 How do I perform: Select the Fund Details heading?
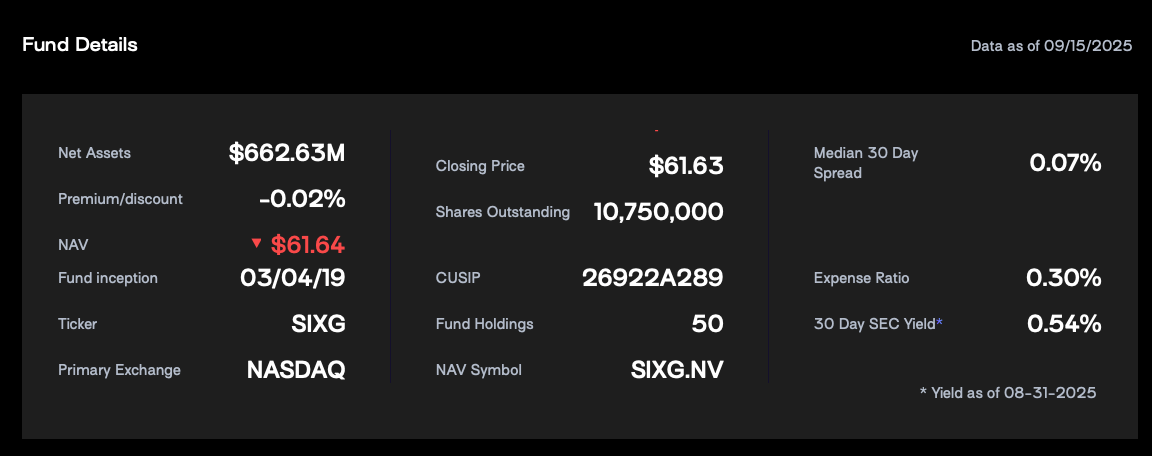pos(80,45)
